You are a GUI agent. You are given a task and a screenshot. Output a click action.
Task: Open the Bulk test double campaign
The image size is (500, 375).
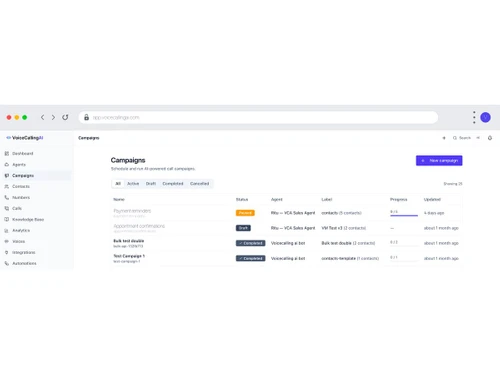click(129, 241)
